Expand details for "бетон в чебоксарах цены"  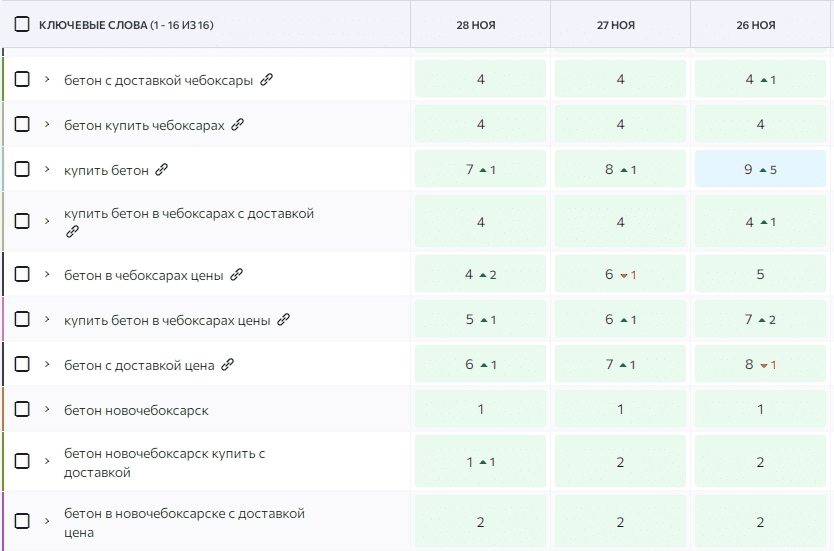(47, 274)
